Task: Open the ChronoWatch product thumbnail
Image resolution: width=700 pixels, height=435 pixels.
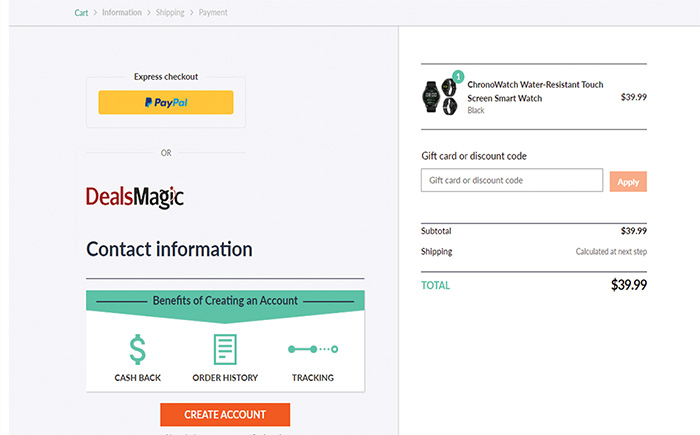Action: click(x=440, y=97)
